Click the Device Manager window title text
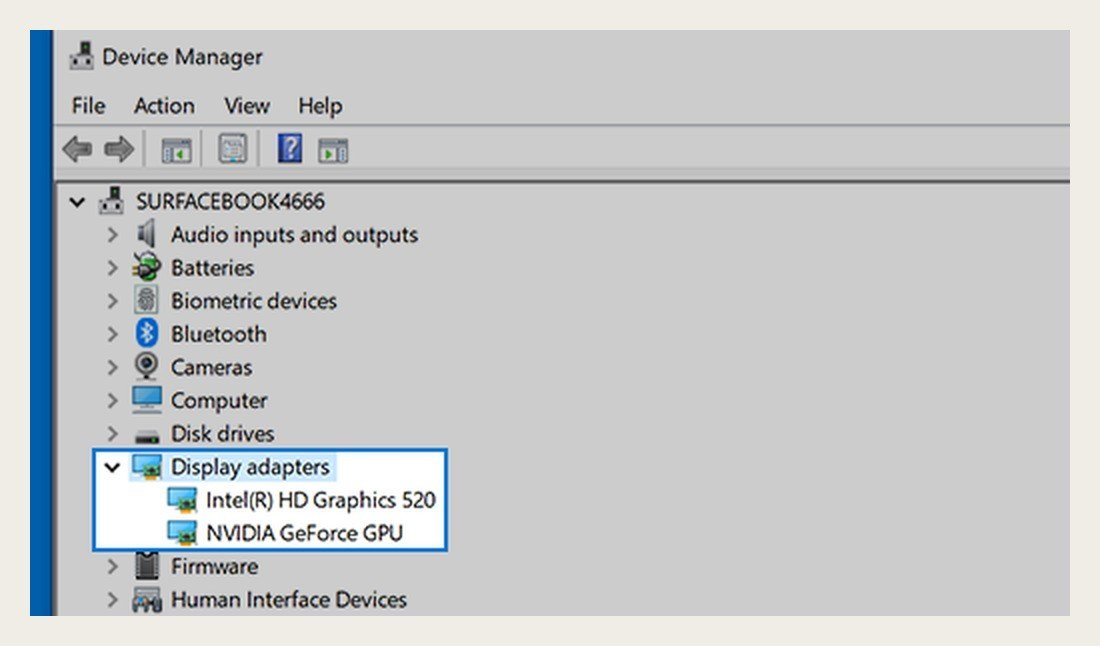 182,57
